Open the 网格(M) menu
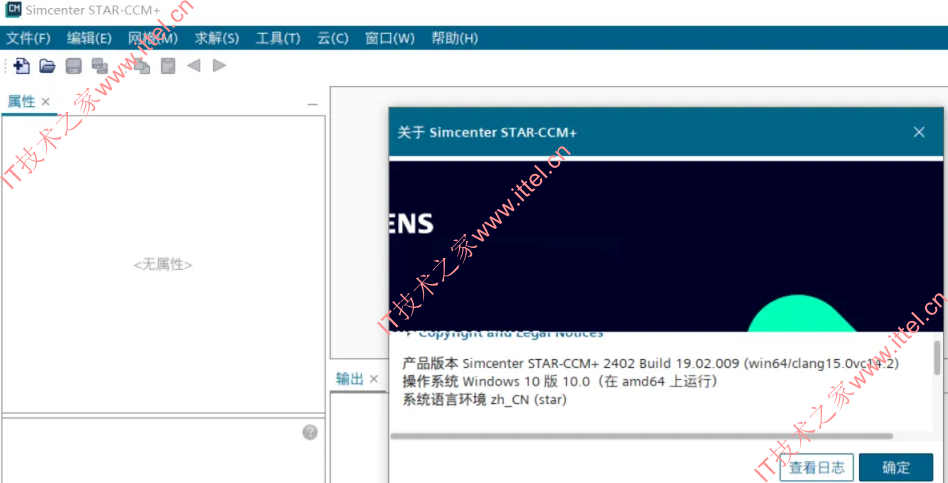This screenshot has width=948, height=483. click(153, 38)
